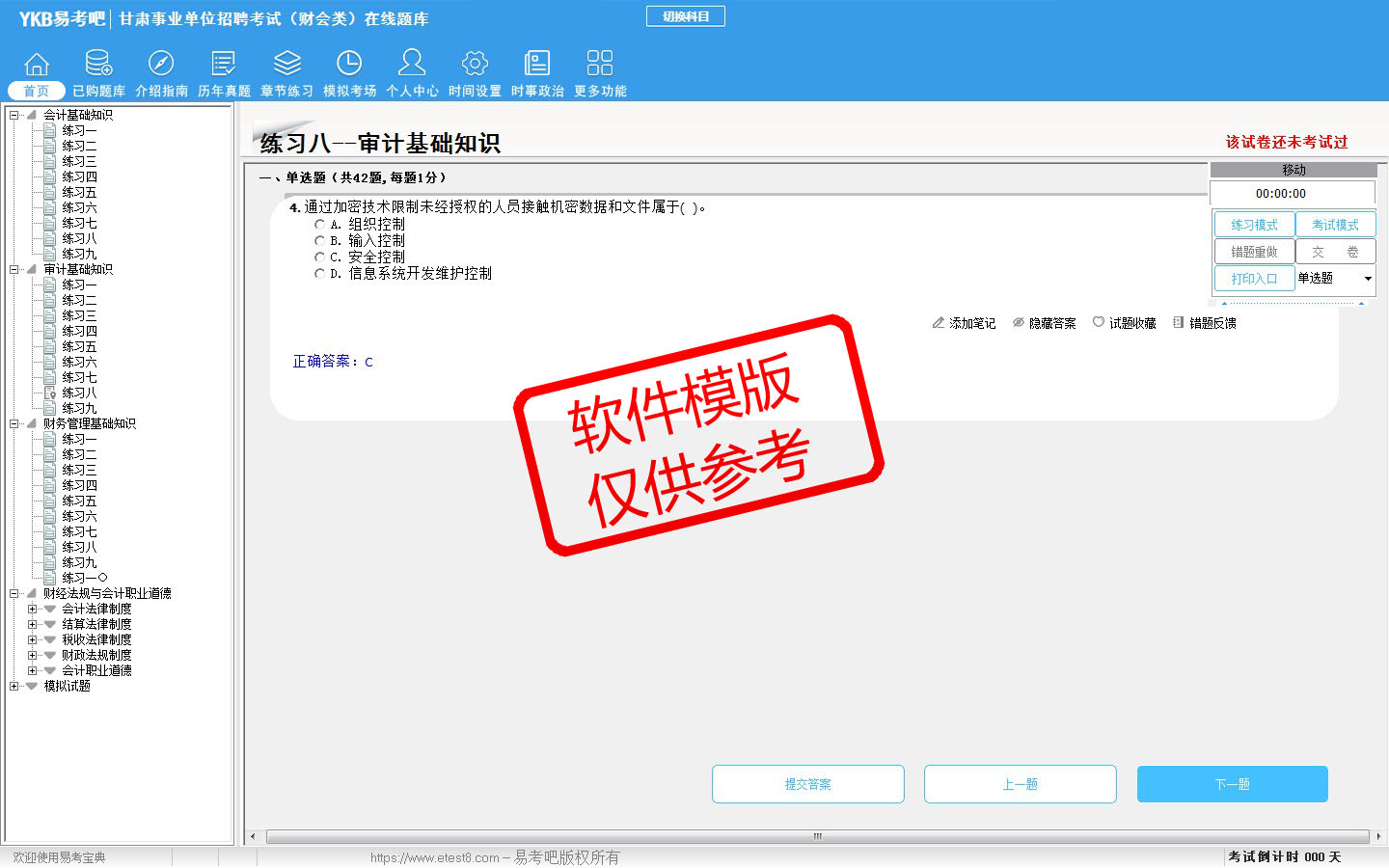Viewport: 1389px width, 868px height.
Task: Open 历年真题 past papers icon
Action: click(224, 65)
